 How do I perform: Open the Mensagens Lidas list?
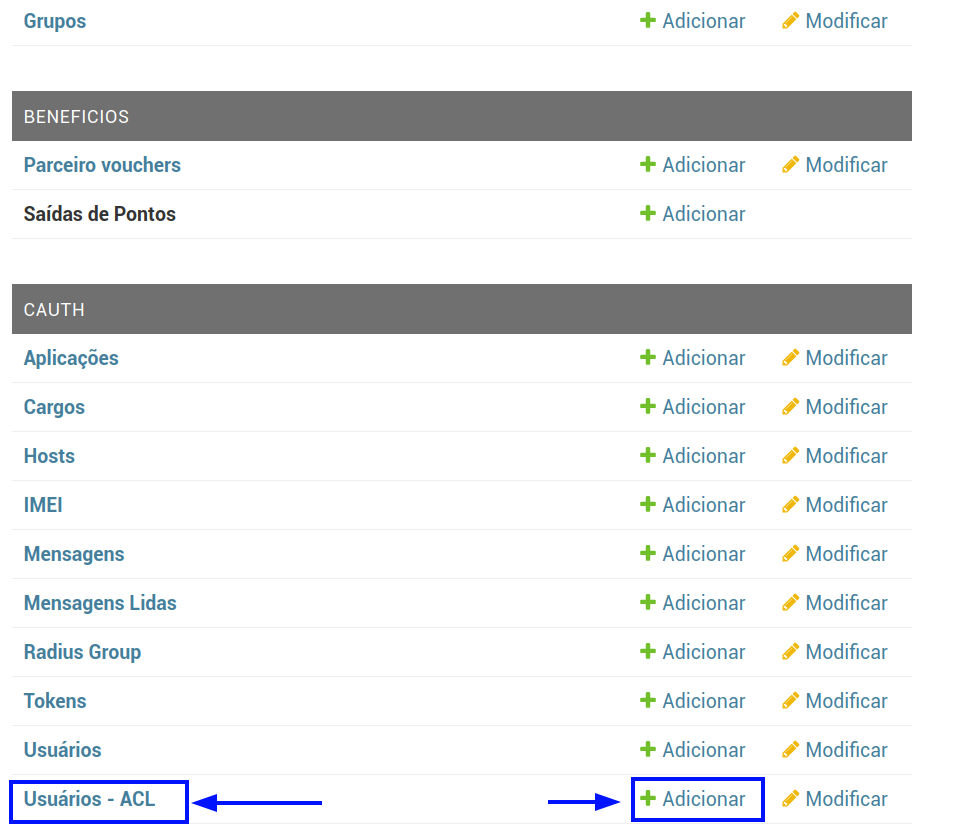click(100, 603)
